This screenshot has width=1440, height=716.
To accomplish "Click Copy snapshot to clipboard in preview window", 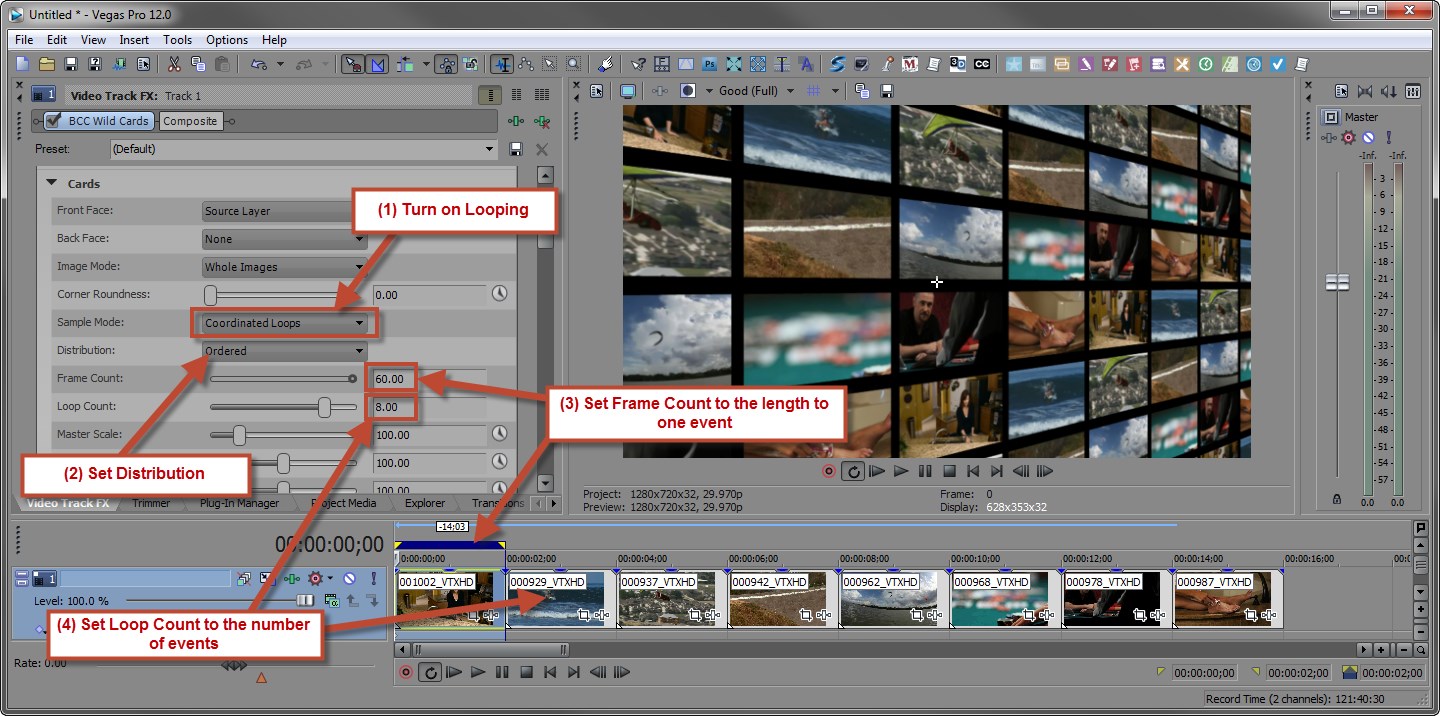I will click(x=861, y=90).
